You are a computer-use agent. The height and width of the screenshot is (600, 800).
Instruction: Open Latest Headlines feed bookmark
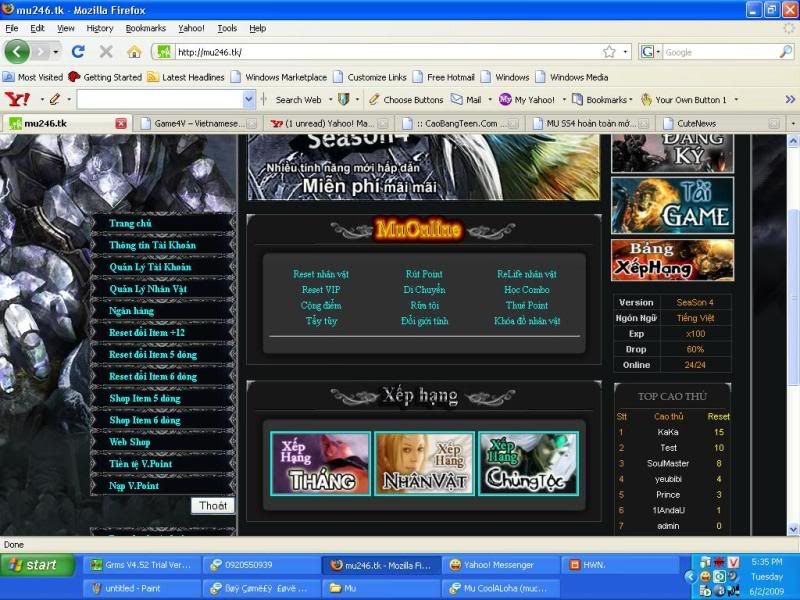point(186,77)
